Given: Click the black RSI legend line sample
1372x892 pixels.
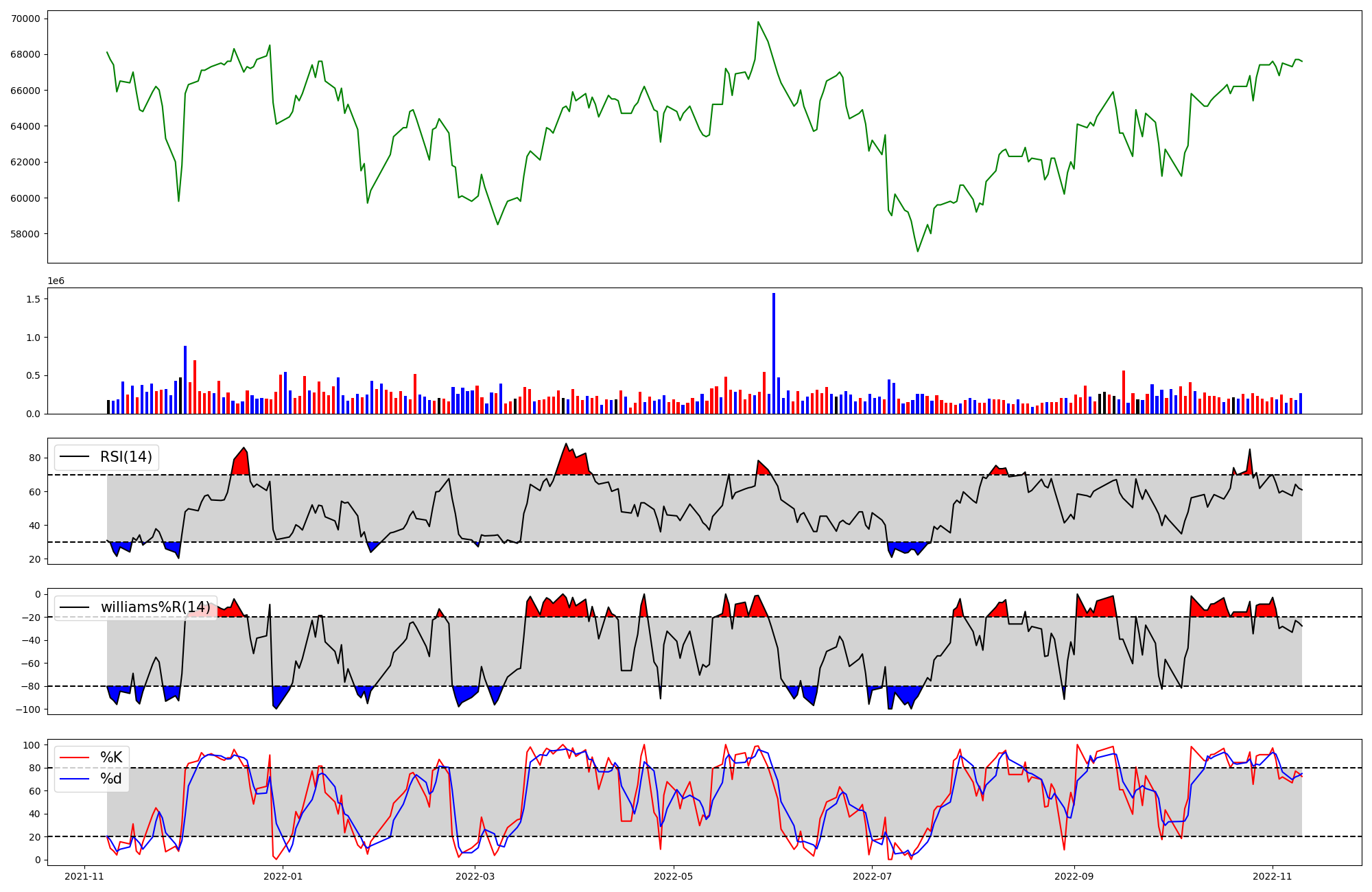Looking at the screenshot, I should (x=75, y=457).
